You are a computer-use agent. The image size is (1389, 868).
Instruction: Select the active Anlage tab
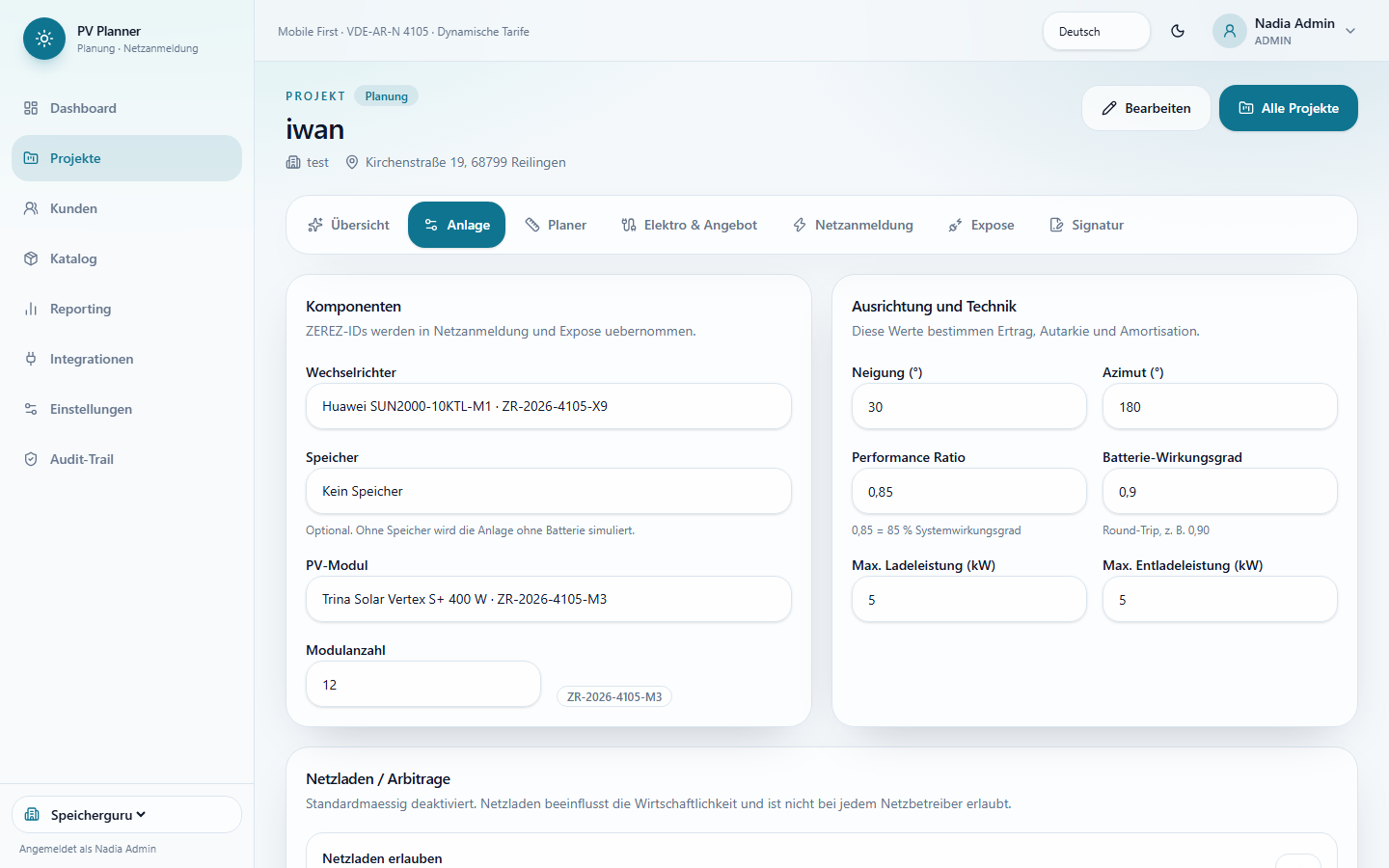tap(456, 225)
